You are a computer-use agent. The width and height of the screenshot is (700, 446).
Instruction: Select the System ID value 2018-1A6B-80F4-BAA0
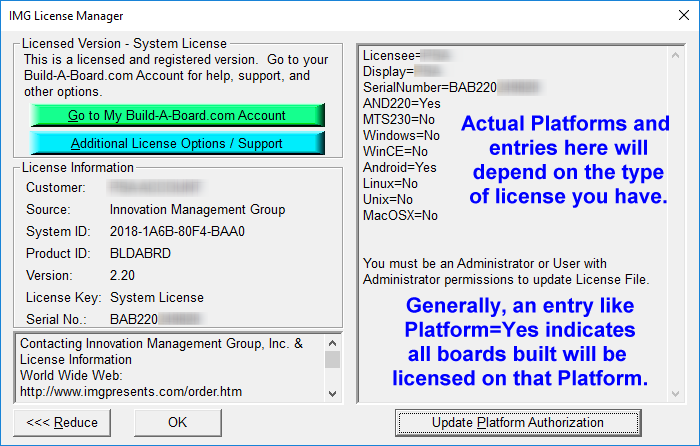click(x=177, y=231)
